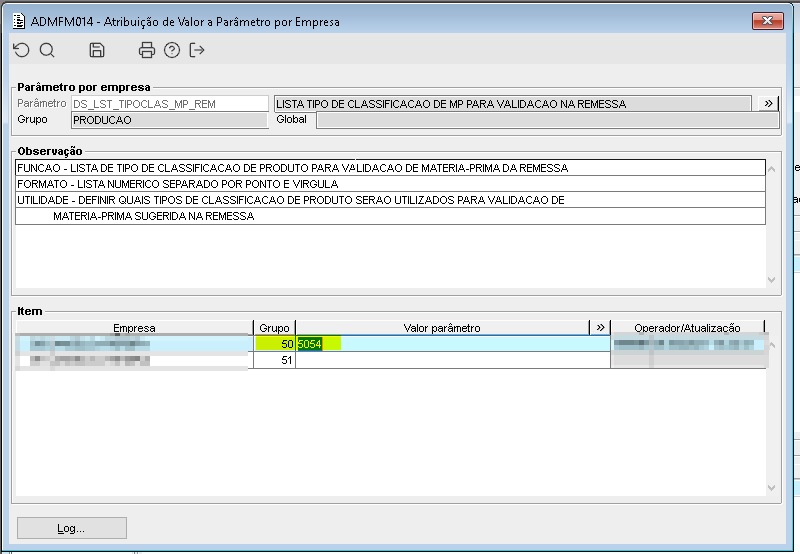Viewport: 800px width, 554px height.
Task: Expand parameter description with » button
Action: pos(768,104)
